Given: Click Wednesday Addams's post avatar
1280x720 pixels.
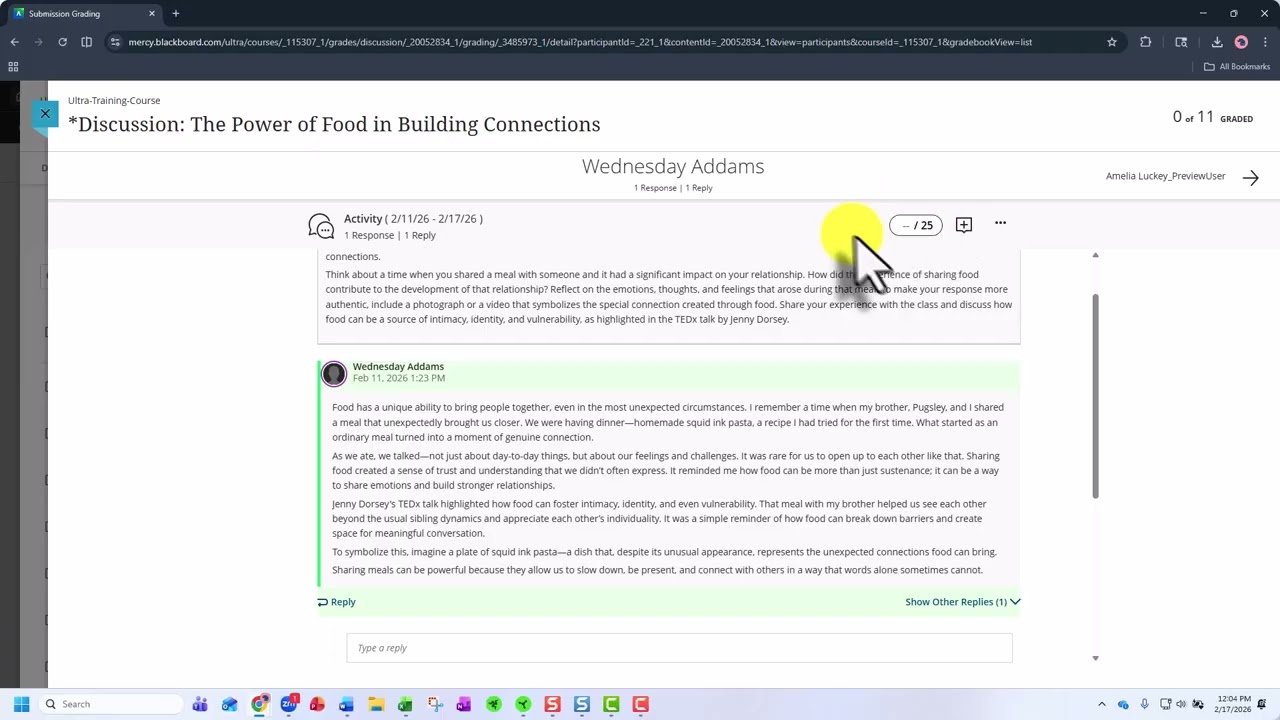Looking at the screenshot, I should (334, 373).
